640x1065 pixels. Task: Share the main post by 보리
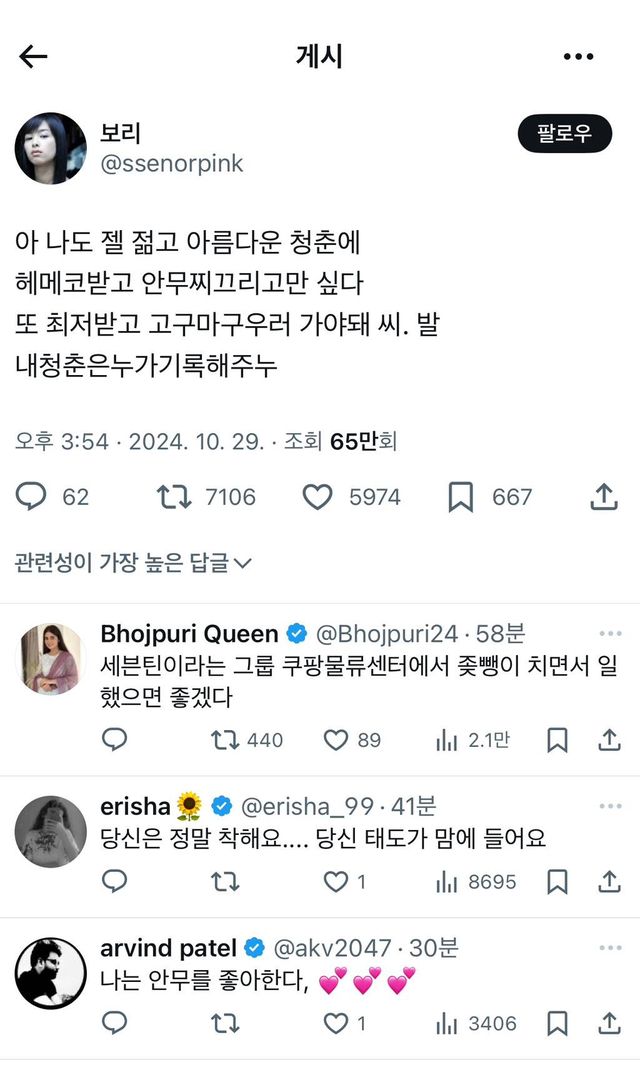(603, 496)
